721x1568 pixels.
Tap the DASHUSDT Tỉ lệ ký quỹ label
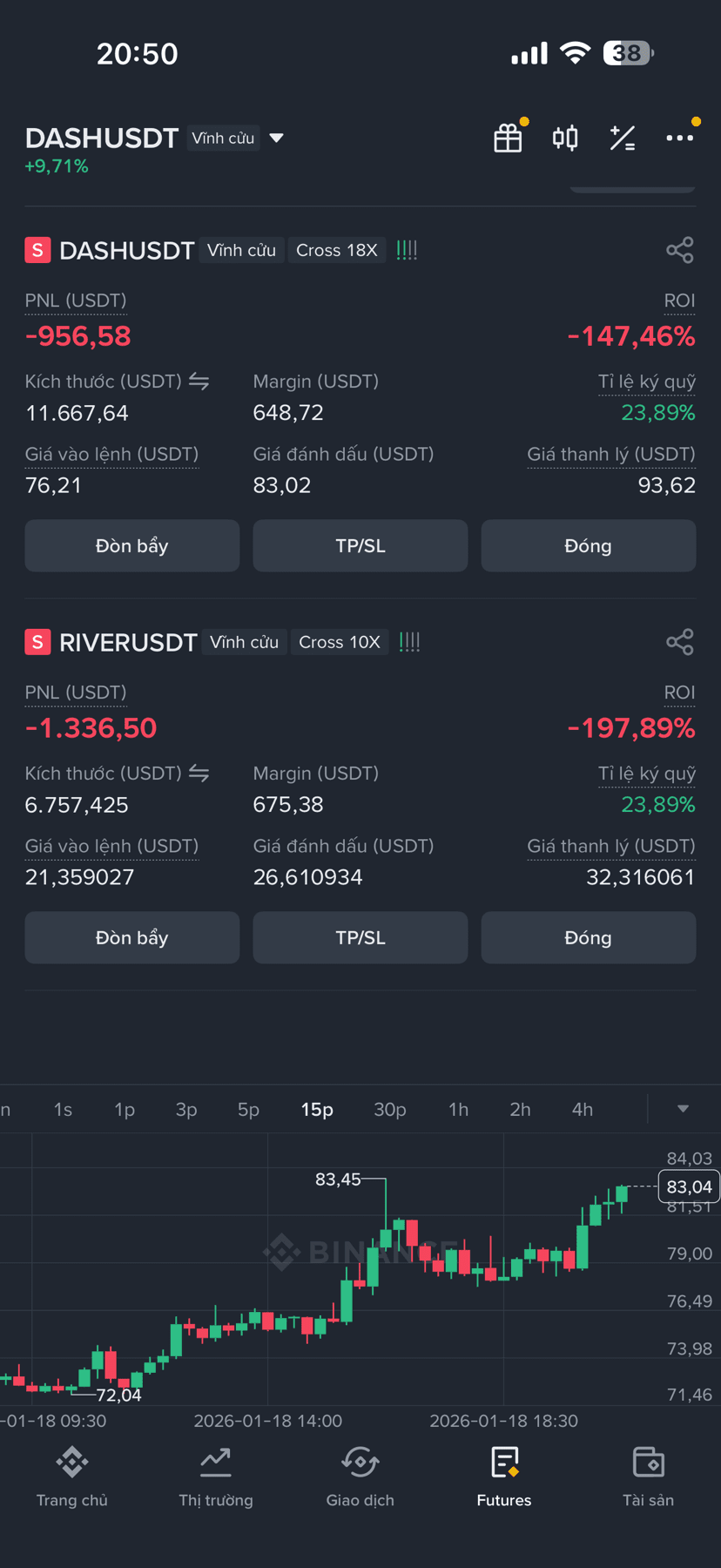click(647, 382)
